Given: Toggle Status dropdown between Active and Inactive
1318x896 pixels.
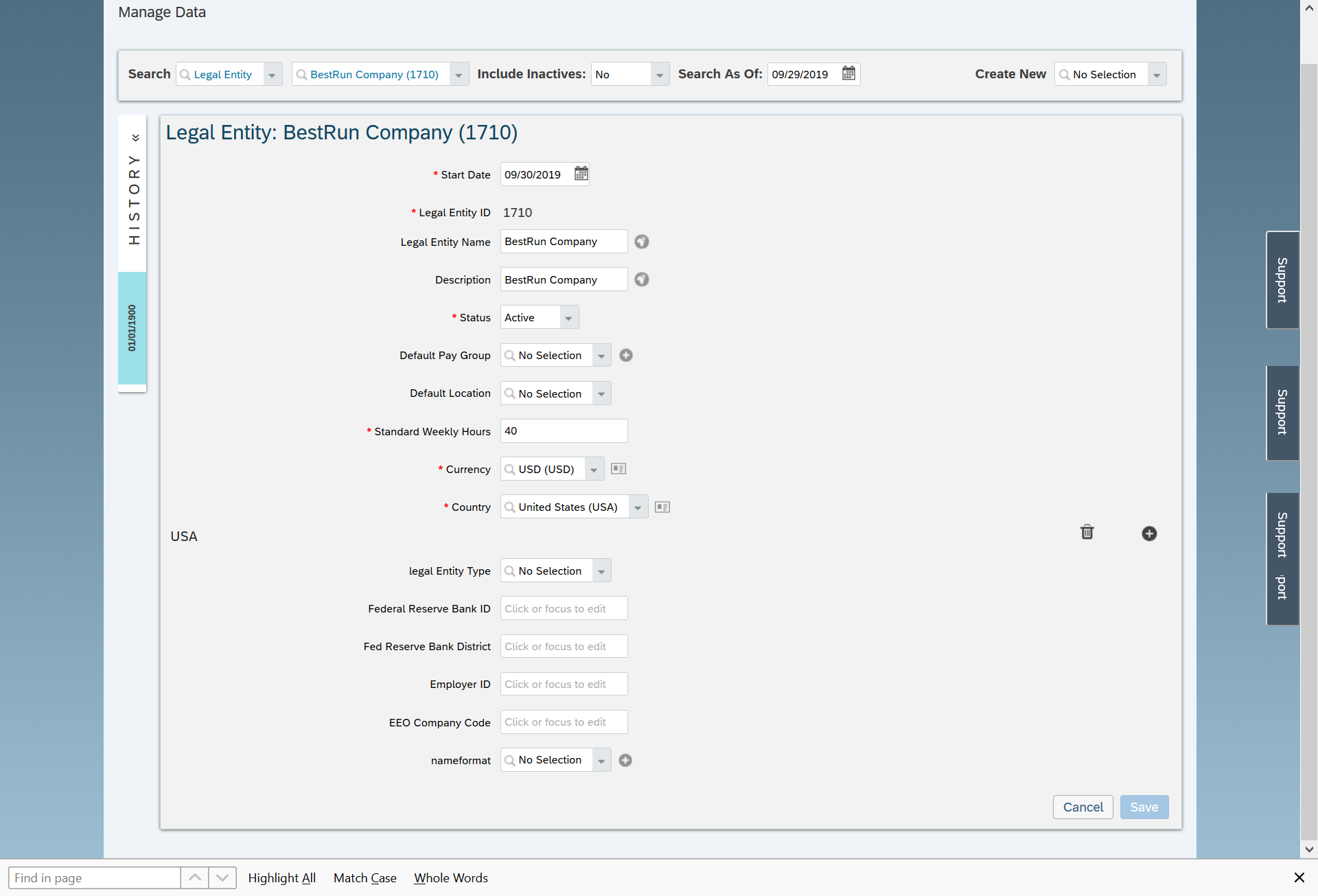Looking at the screenshot, I should click(566, 317).
